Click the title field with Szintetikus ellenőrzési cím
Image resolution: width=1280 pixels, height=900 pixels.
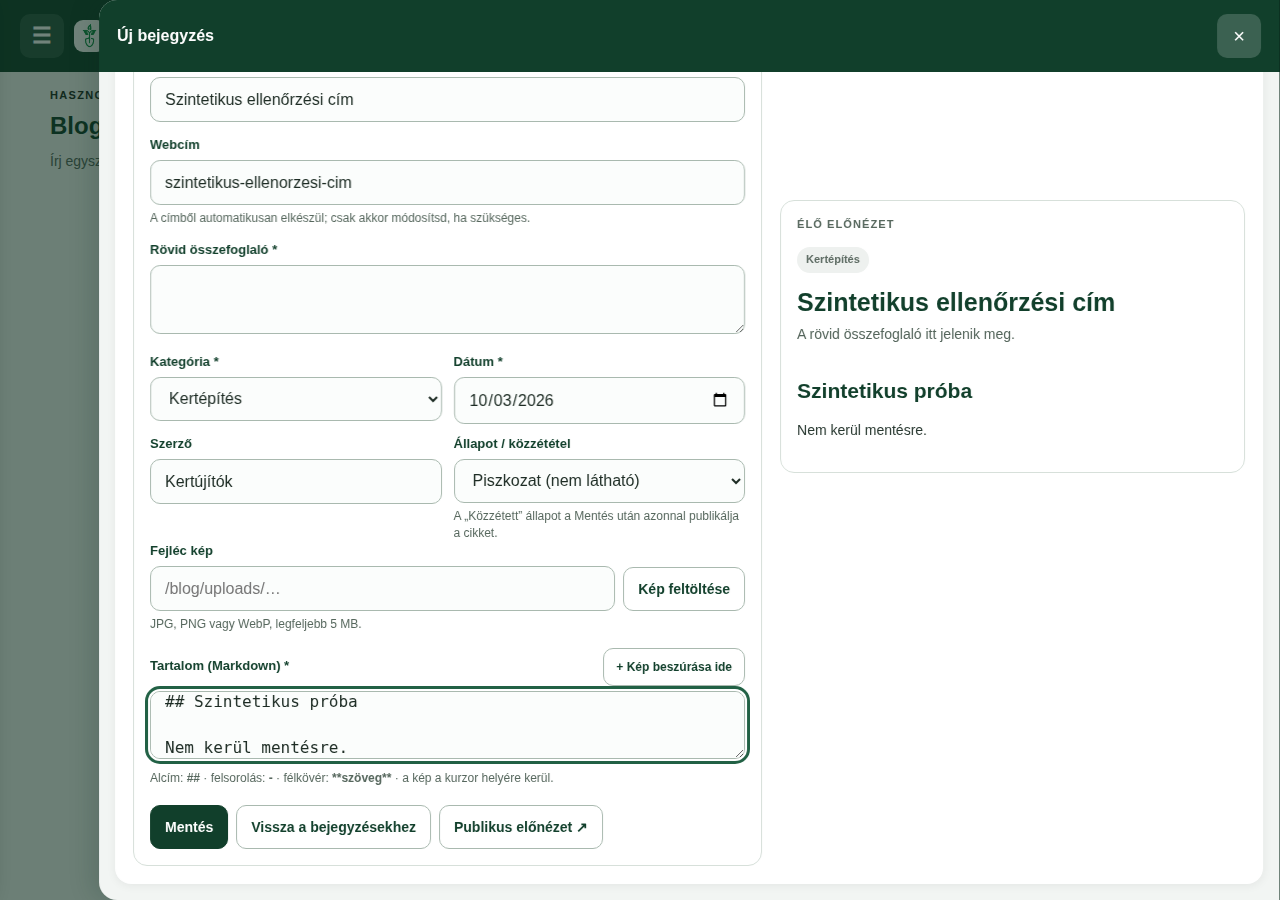pos(447,100)
